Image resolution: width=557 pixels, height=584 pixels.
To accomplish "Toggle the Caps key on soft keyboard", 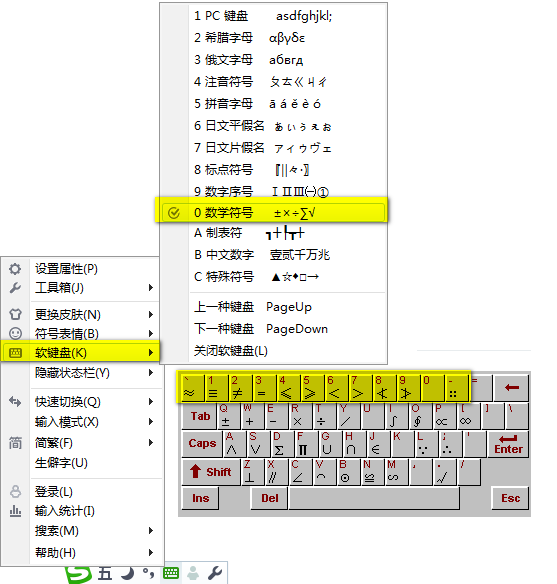I will (x=202, y=444).
